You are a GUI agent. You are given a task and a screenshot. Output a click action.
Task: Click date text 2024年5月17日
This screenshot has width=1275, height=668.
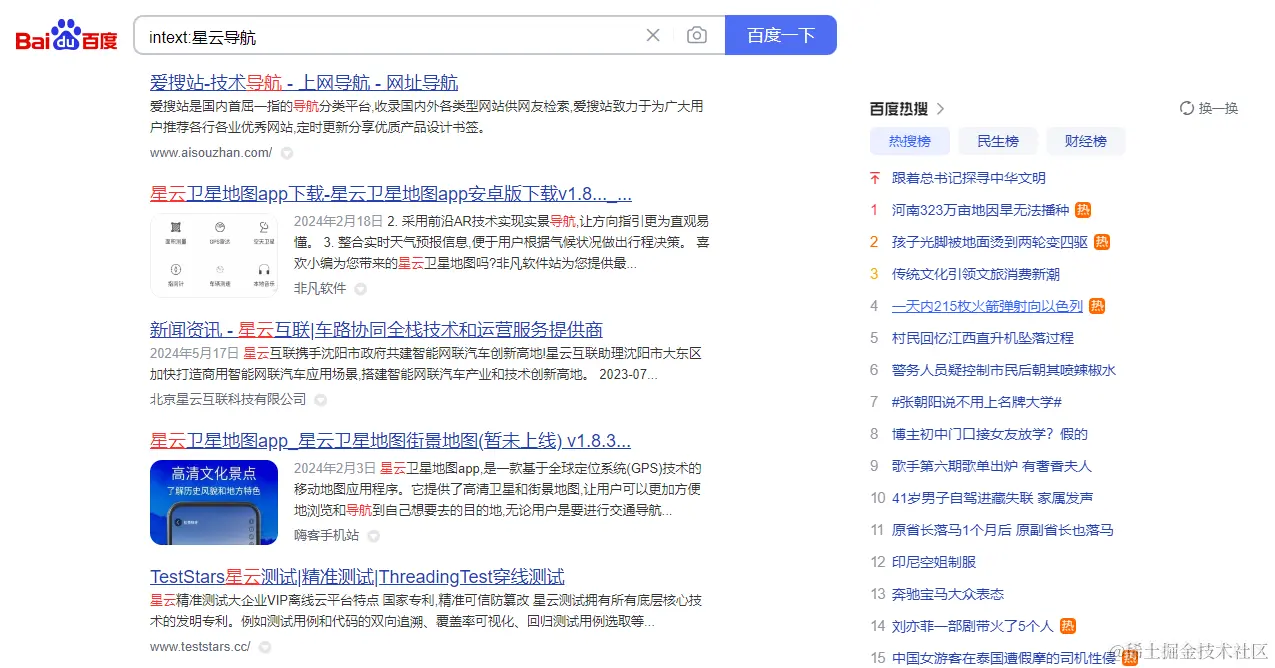[x=195, y=354]
